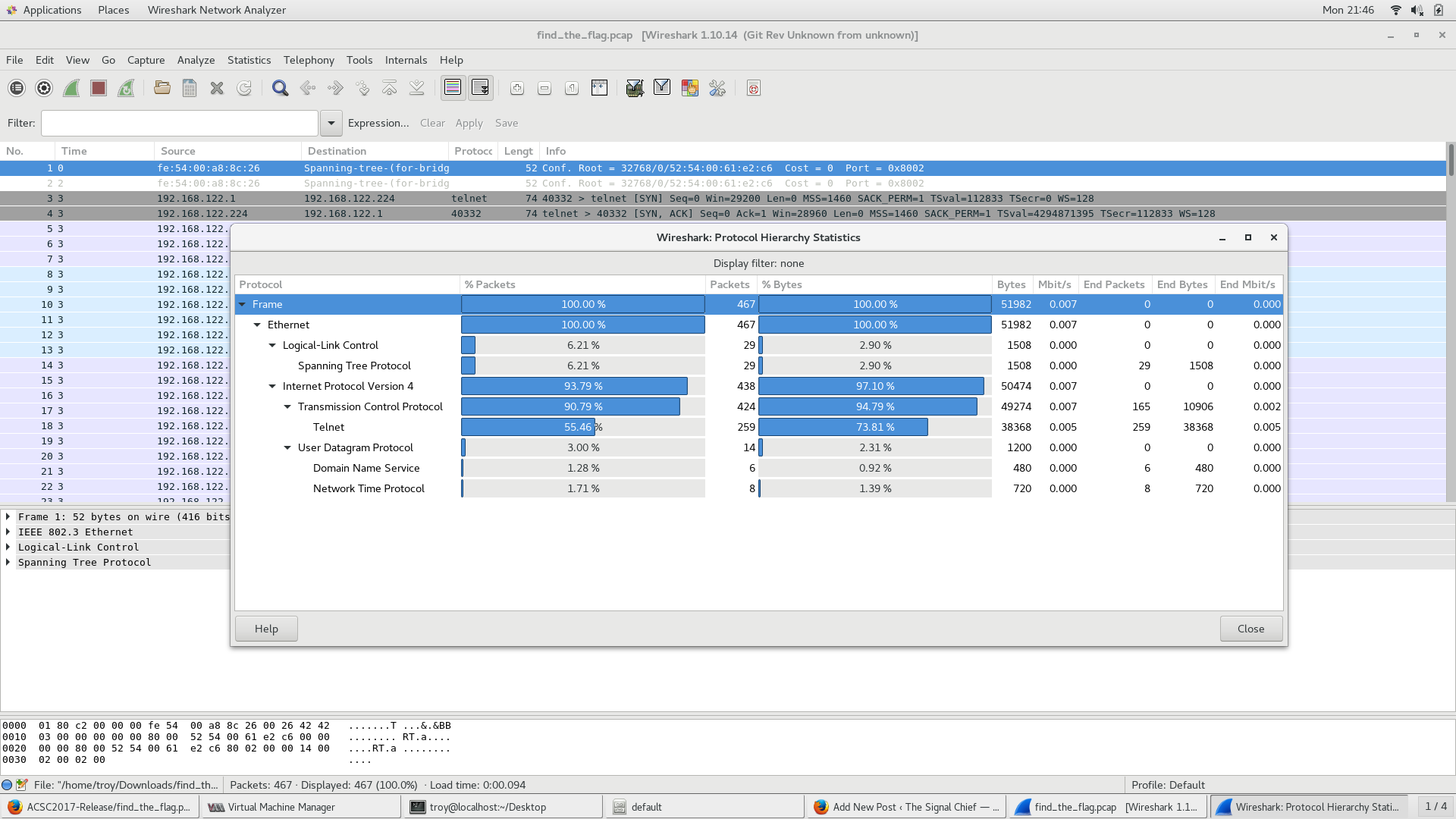Save this capture file
This screenshot has width=1456, height=819.
[190, 88]
